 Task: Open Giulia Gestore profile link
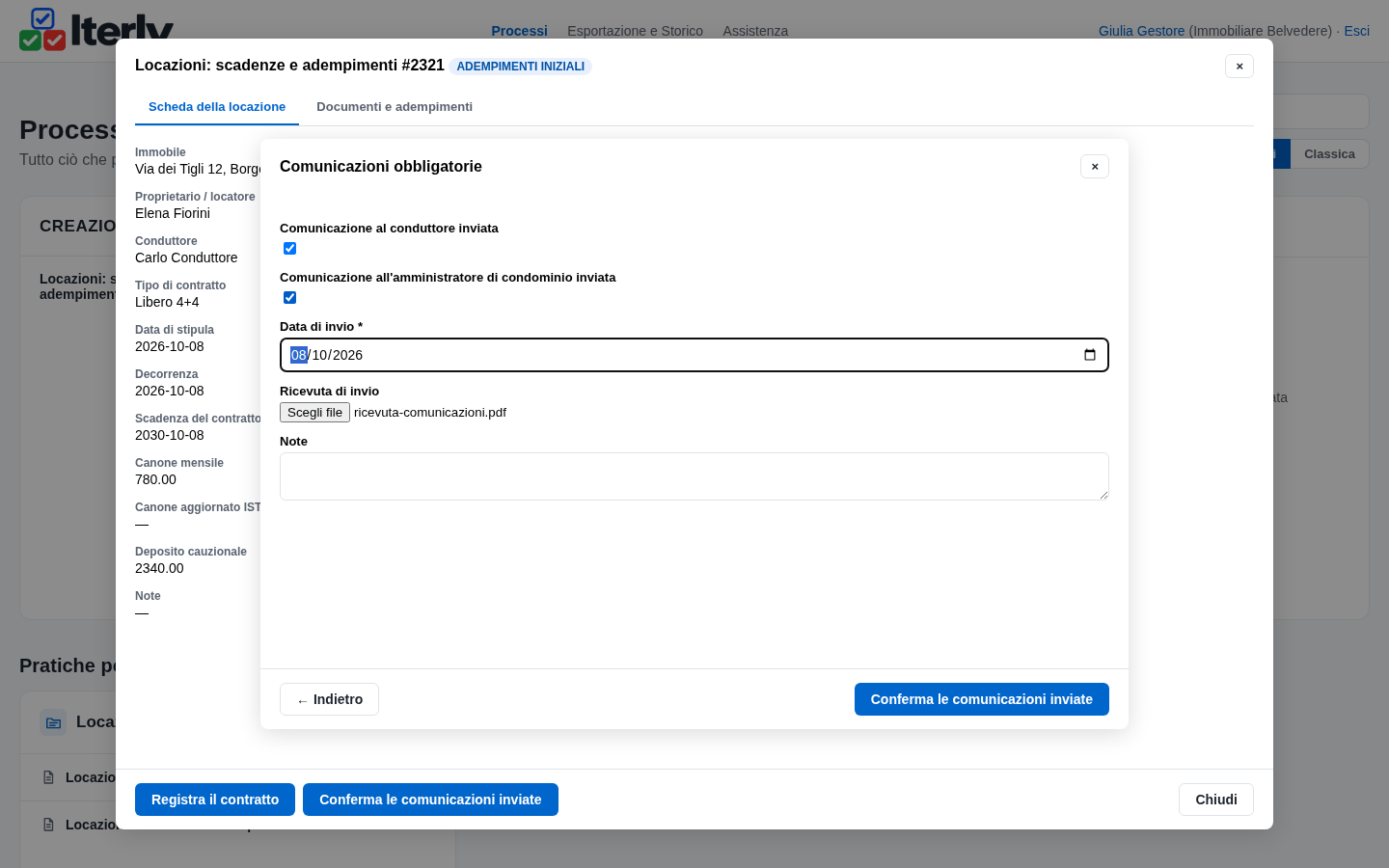1141,31
